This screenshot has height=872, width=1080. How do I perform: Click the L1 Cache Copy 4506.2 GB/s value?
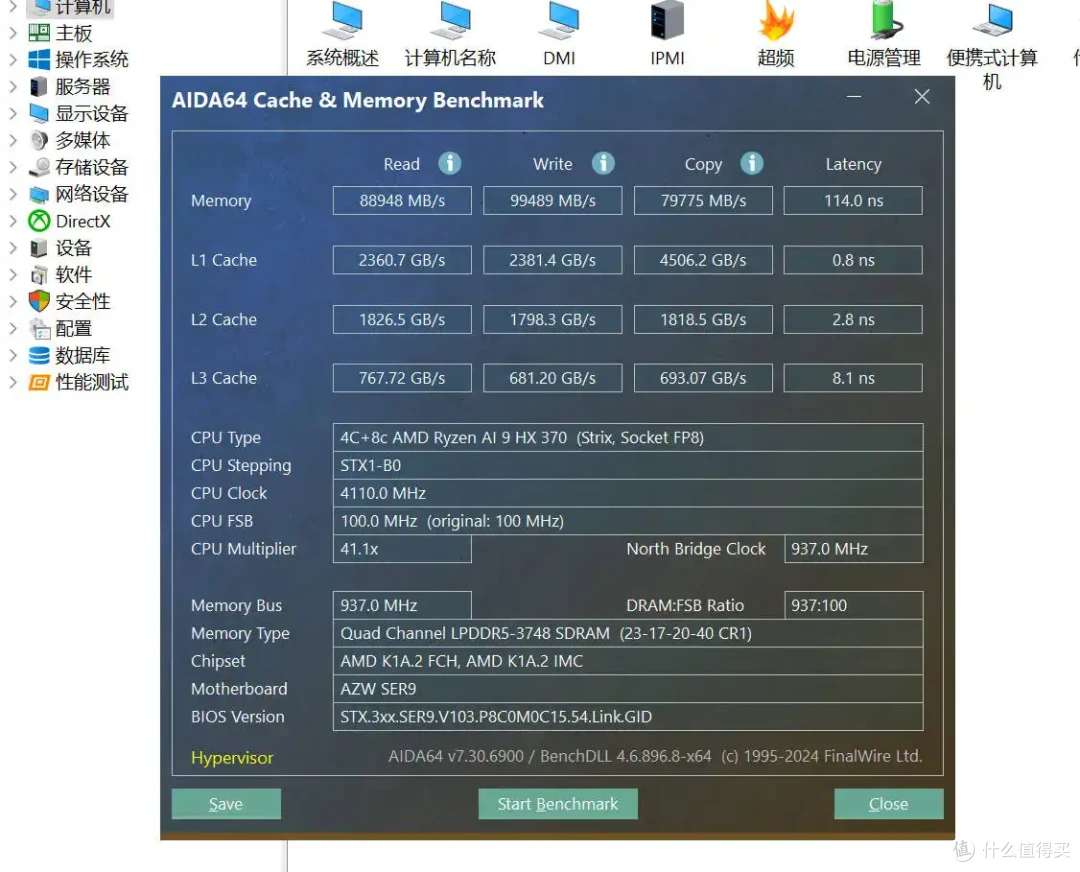pos(703,260)
